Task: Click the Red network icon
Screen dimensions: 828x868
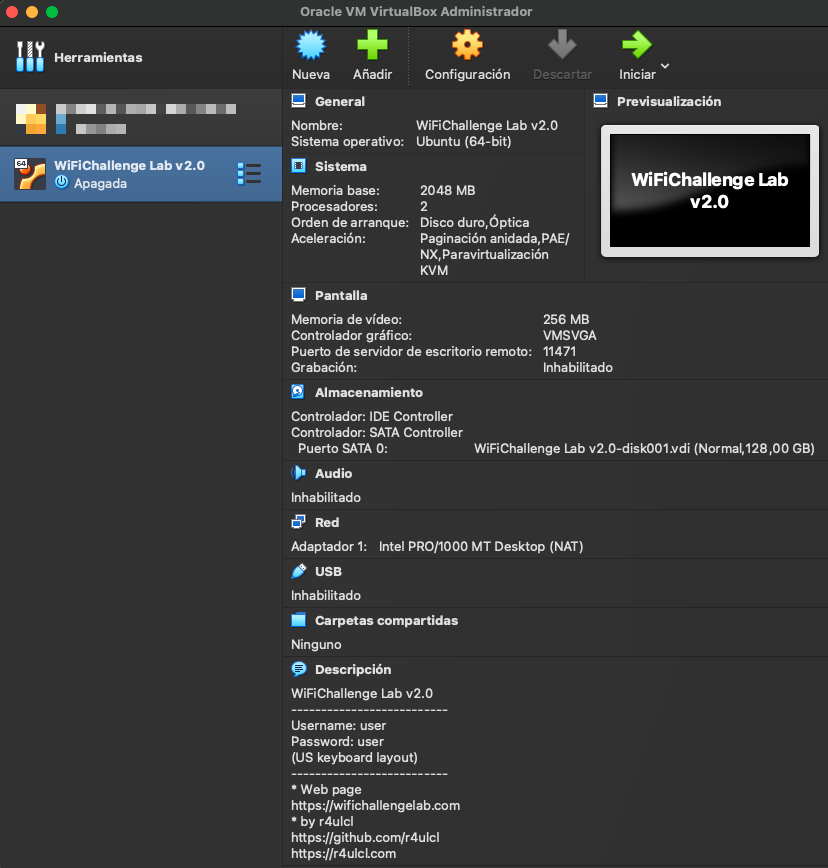Action: pyautogui.click(x=298, y=522)
